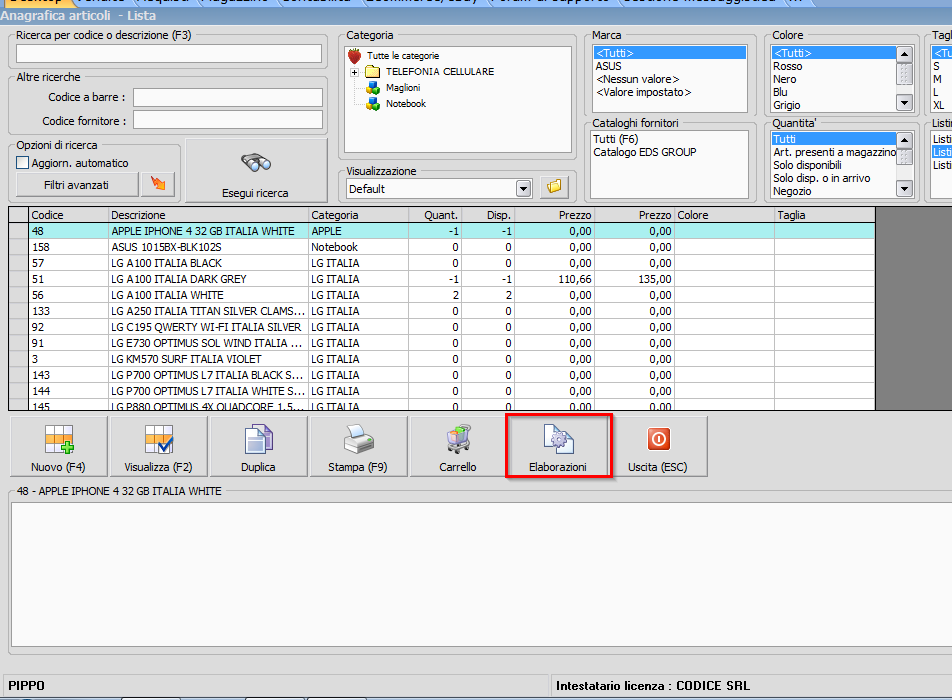Select Solo disponibili quantity filter
The width and height of the screenshot is (952, 700).
pos(834,165)
